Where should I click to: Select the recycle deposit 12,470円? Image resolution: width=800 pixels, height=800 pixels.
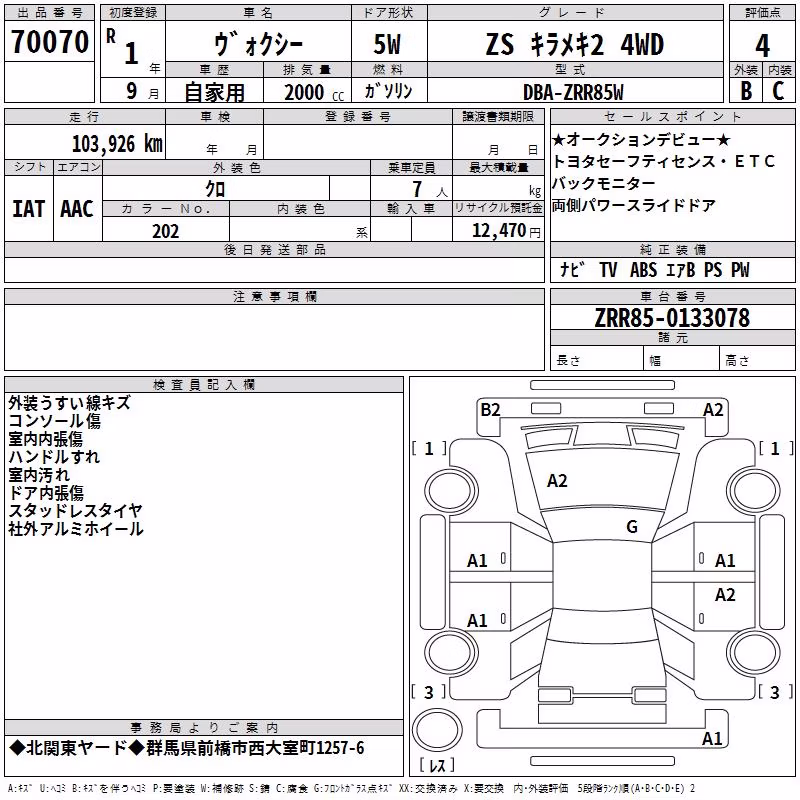[506, 231]
